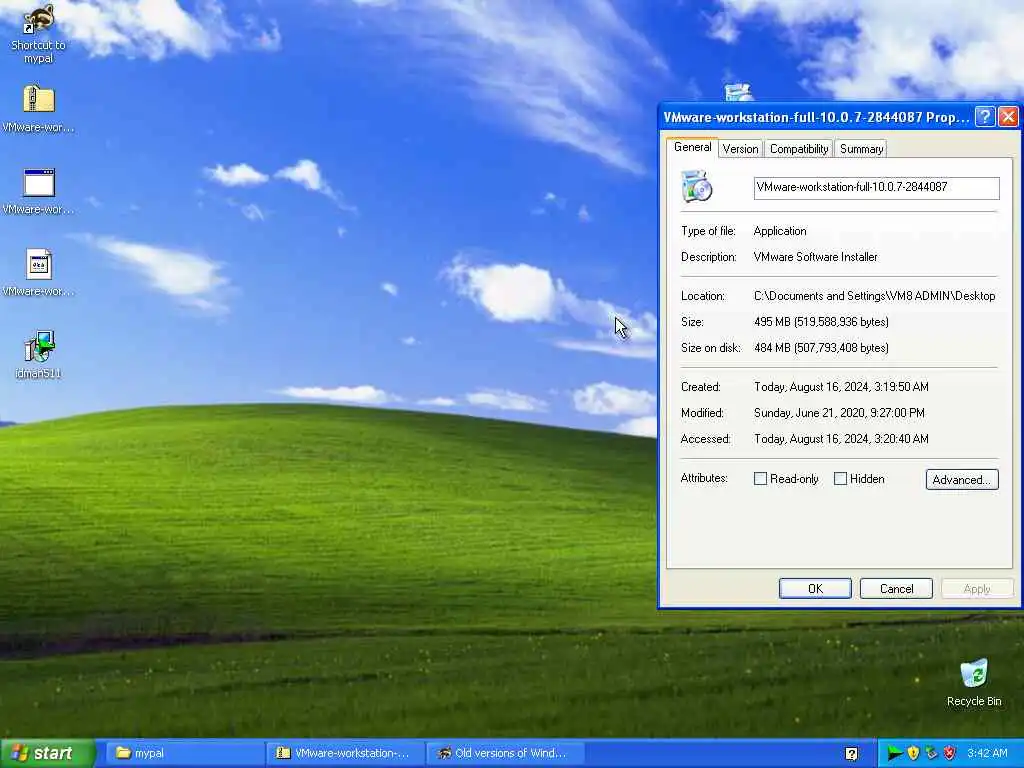Click the Start button
The height and width of the screenshot is (768, 1024).
pos(47,753)
